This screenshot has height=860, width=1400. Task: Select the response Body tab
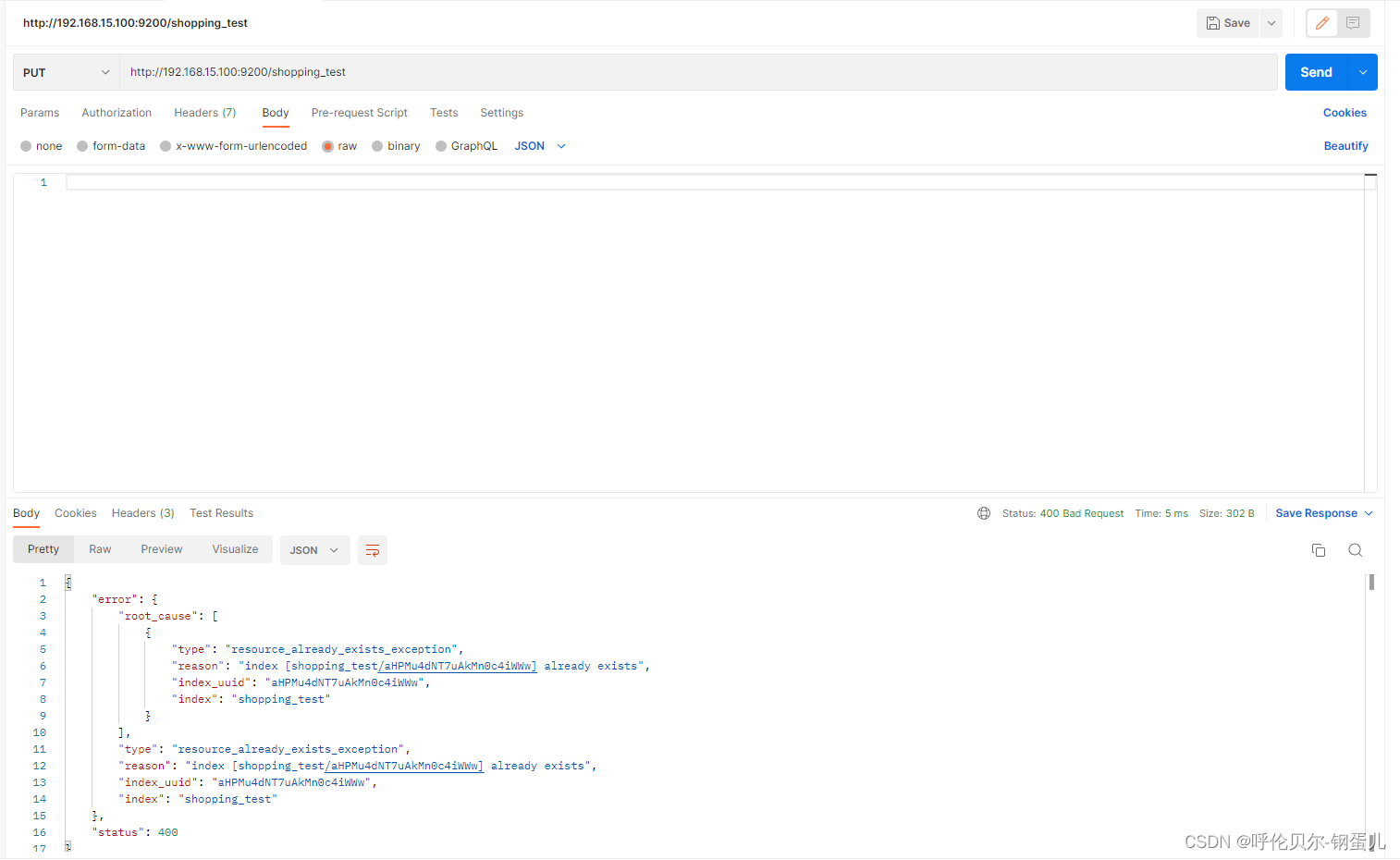click(x=26, y=513)
